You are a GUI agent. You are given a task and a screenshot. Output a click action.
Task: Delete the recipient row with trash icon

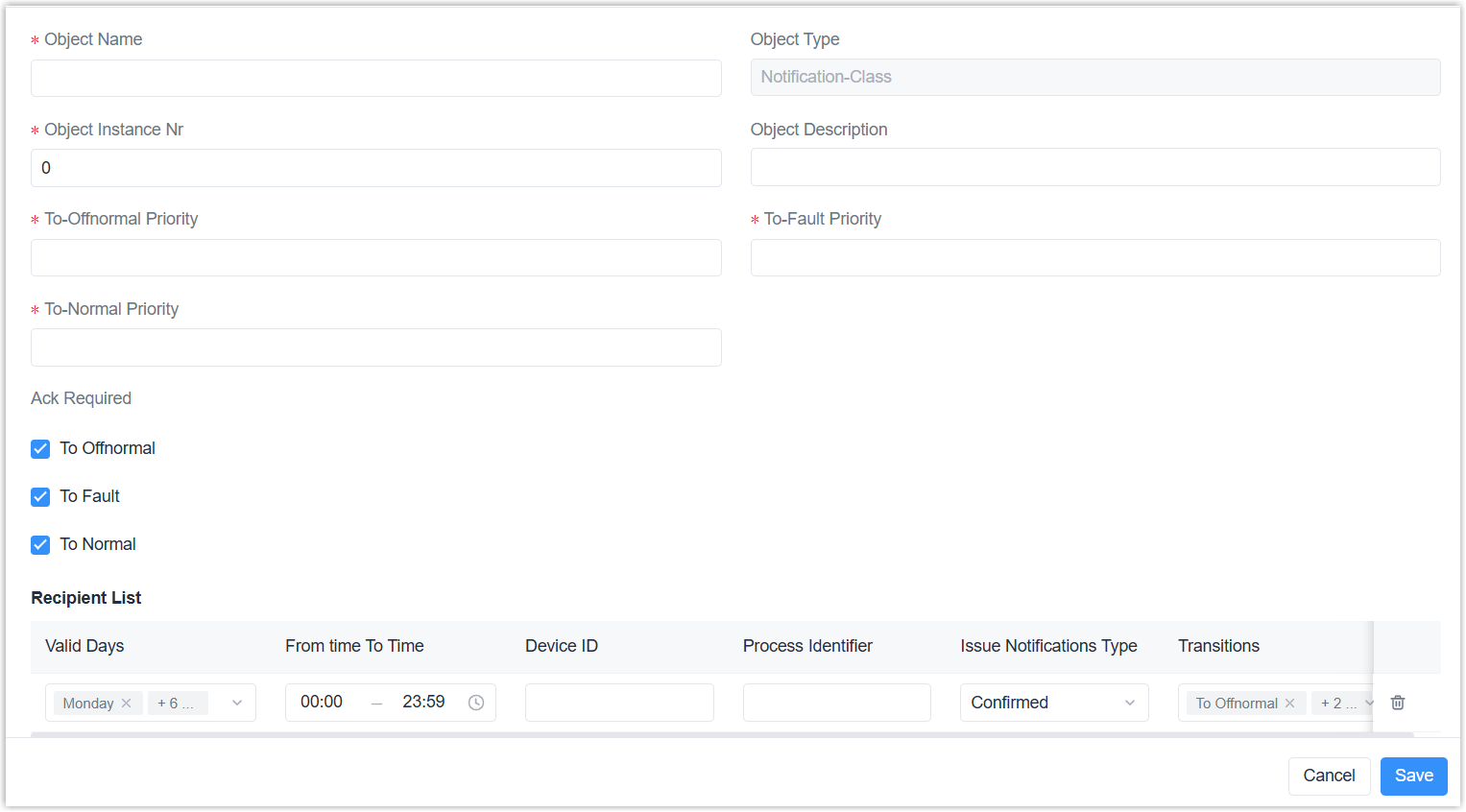click(1398, 703)
